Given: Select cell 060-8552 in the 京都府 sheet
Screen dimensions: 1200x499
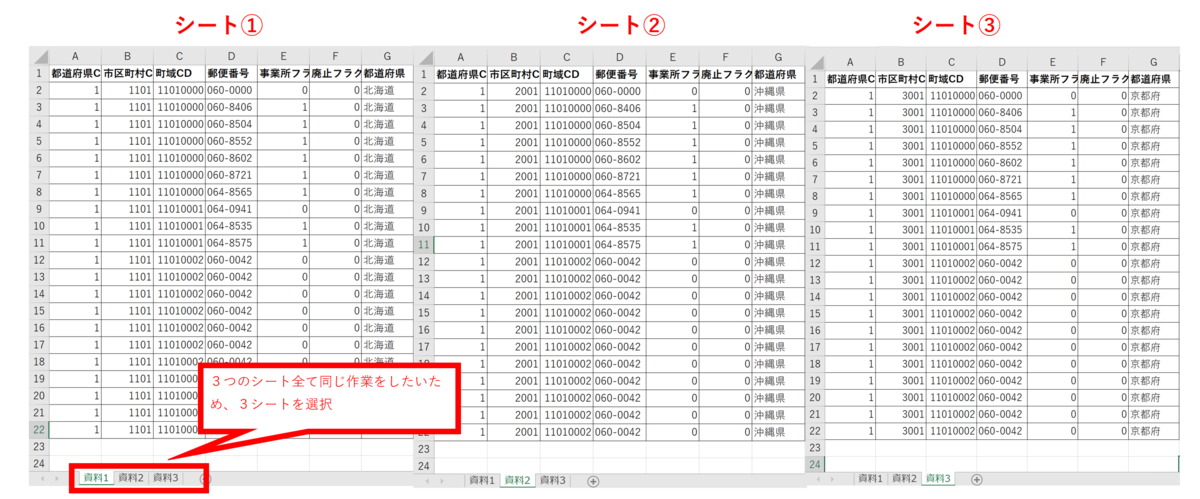Looking at the screenshot, I should click(x=1002, y=146).
